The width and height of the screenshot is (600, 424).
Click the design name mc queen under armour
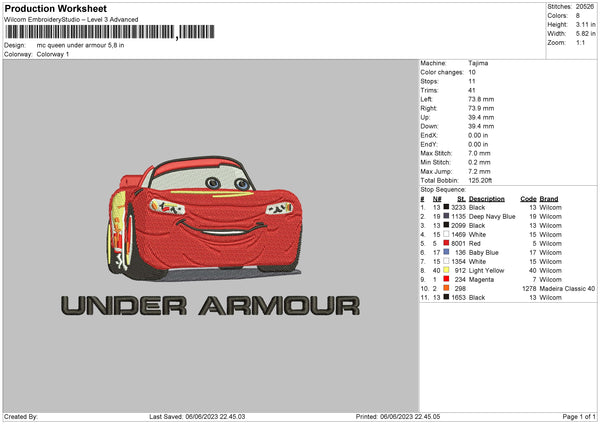click(80, 45)
